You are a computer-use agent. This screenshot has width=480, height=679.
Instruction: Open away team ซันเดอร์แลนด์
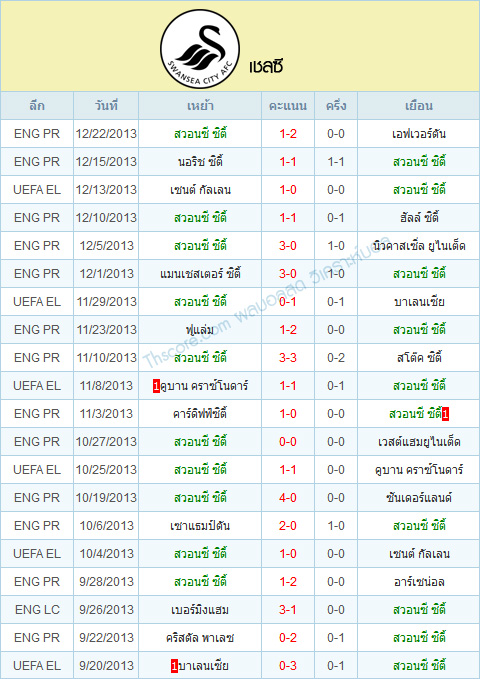pos(419,498)
